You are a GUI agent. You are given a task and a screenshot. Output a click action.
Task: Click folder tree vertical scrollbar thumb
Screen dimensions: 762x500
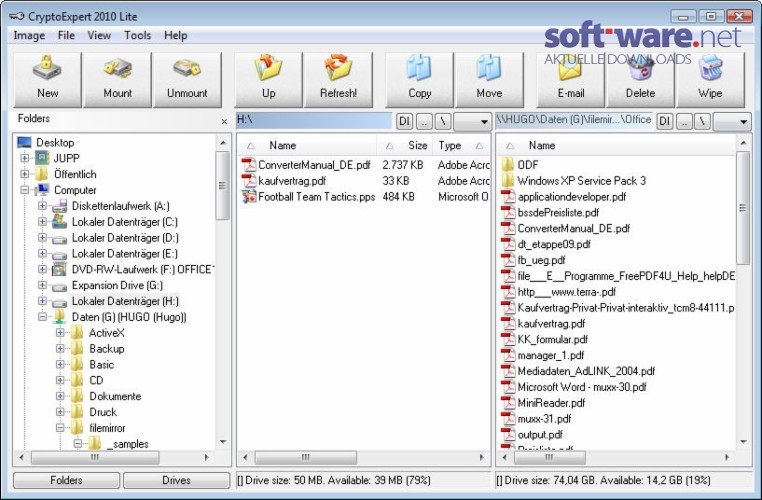(223, 186)
